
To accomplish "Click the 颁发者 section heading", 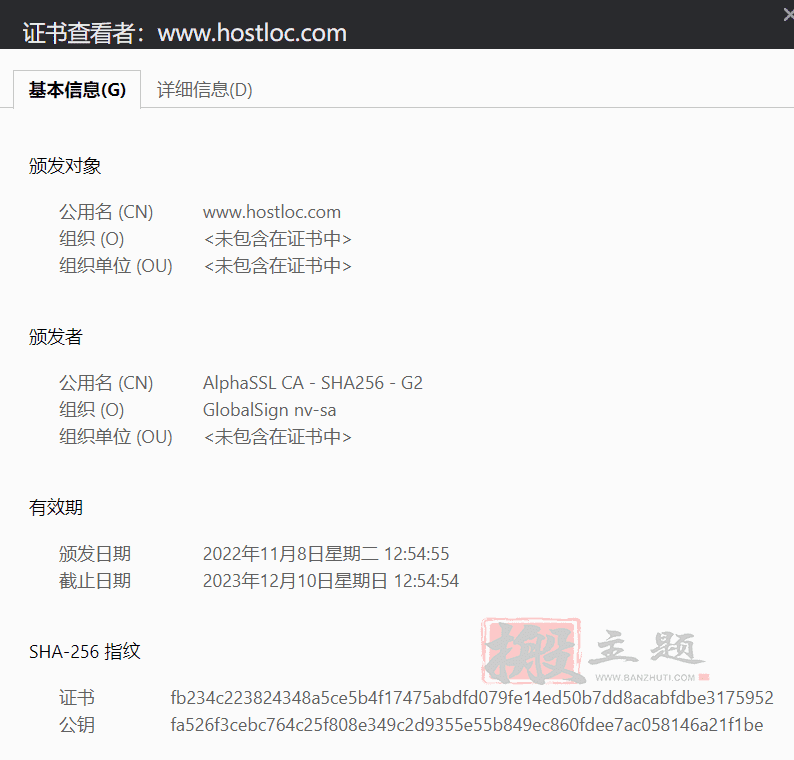I will pos(56,337).
